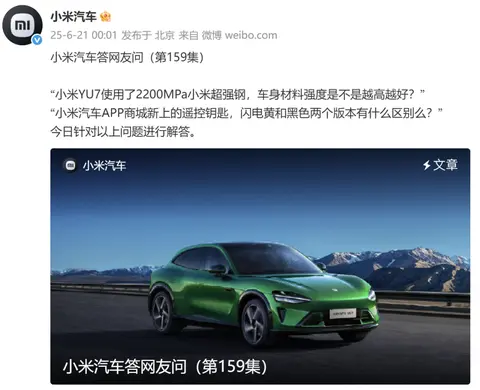Open the article title 小米汽车答网友问（第159集）on card
The height and width of the screenshot is (390, 480).
coord(165,366)
